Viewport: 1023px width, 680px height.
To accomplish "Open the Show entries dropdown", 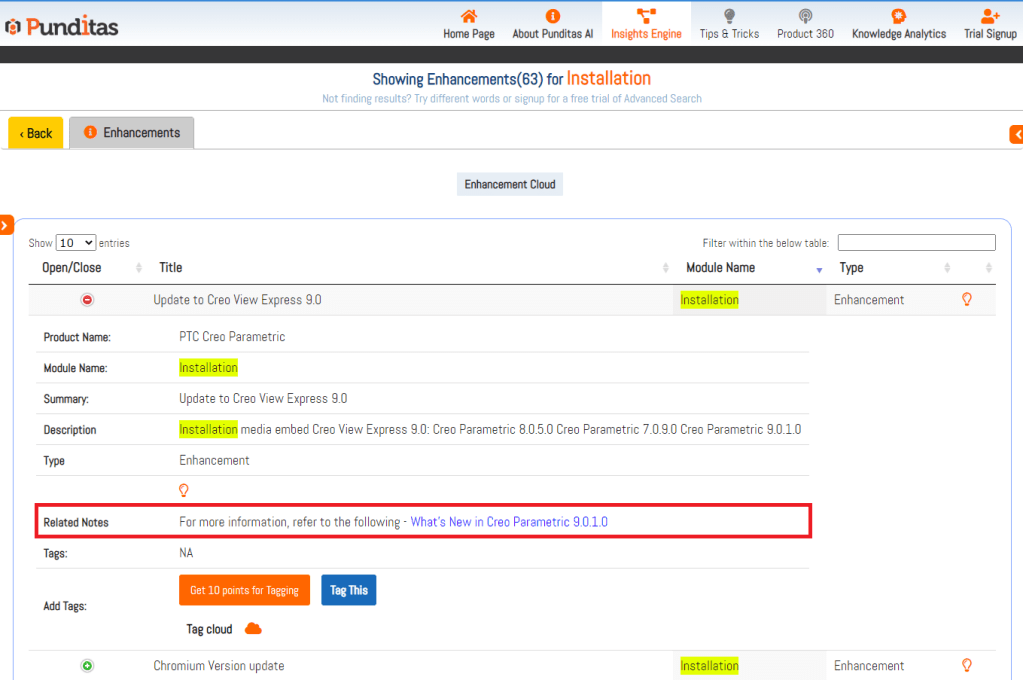I will tap(76, 243).
